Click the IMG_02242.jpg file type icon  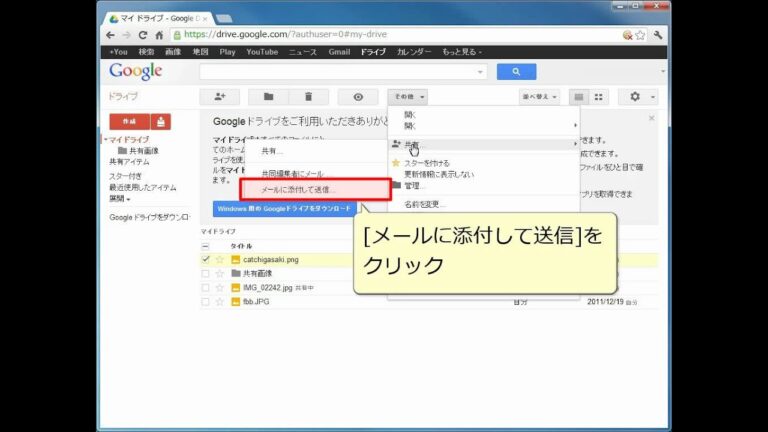pos(236,288)
